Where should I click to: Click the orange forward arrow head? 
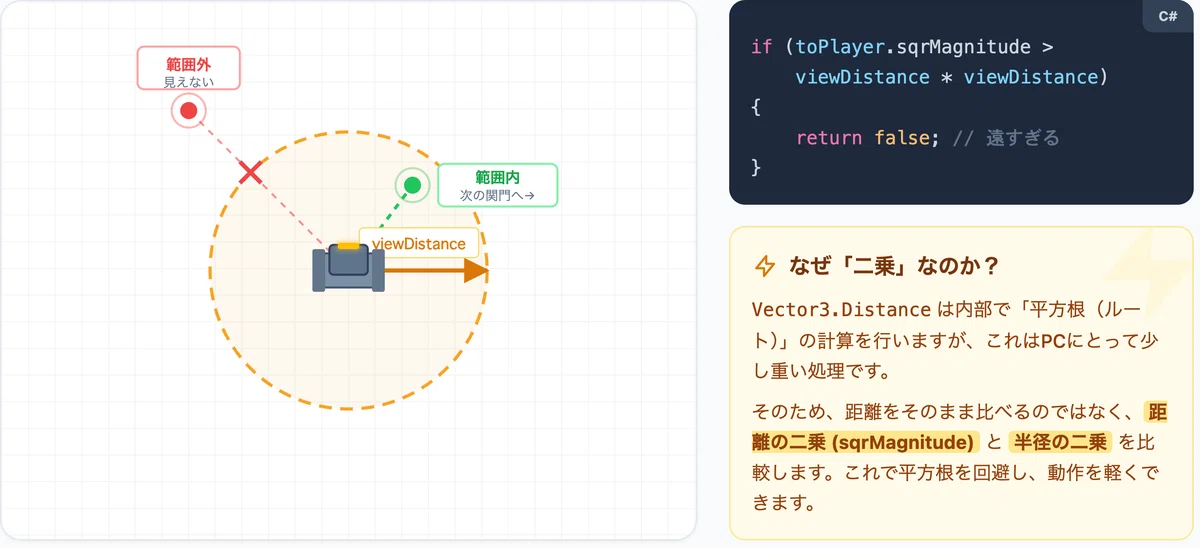[x=476, y=270]
